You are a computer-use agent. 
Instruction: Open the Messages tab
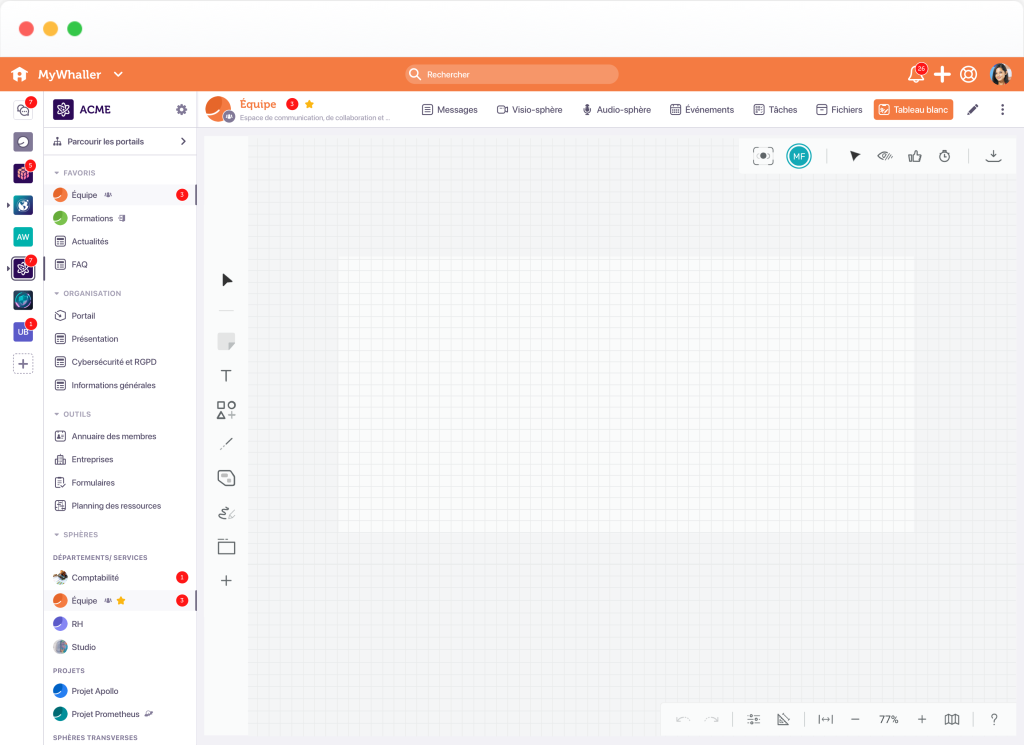coord(450,110)
